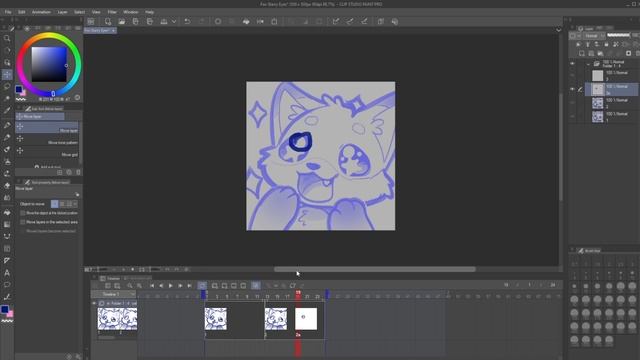Image resolution: width=640 pixels, height=360 pixels.
Task: Toggle visibility of layer 2
Action: [x=572, y=103]
